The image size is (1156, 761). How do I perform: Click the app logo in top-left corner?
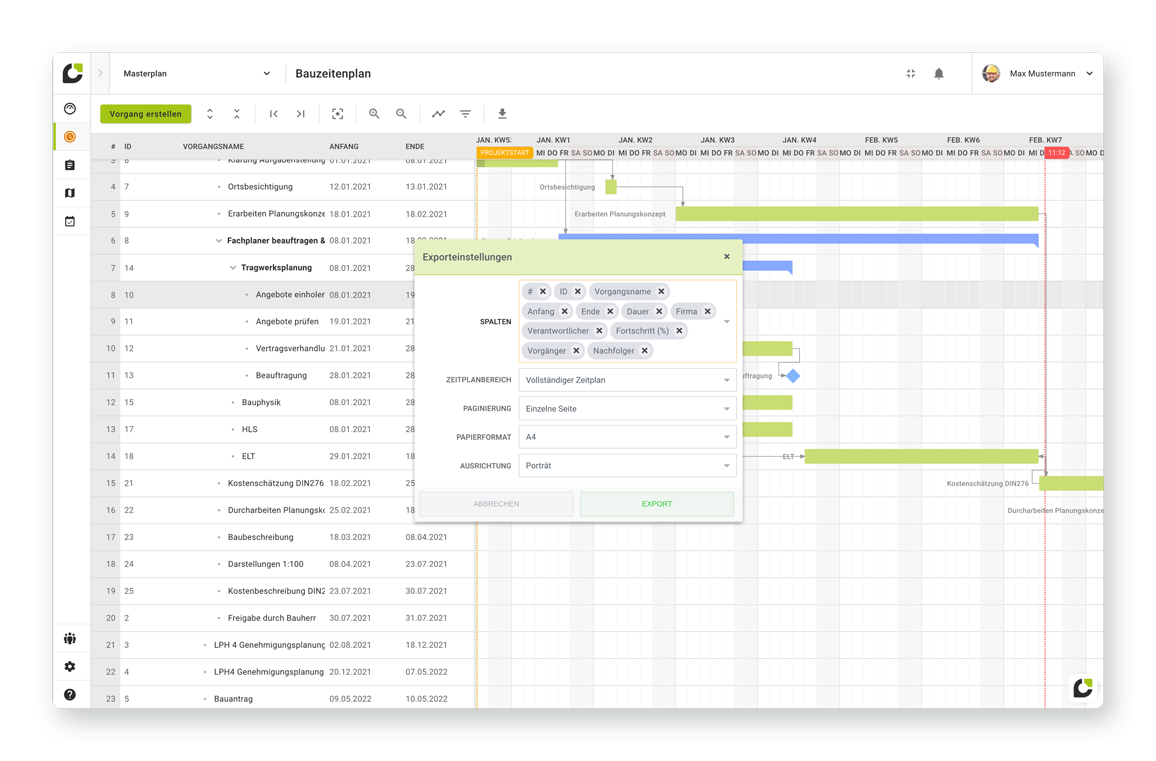pos(72,73)
